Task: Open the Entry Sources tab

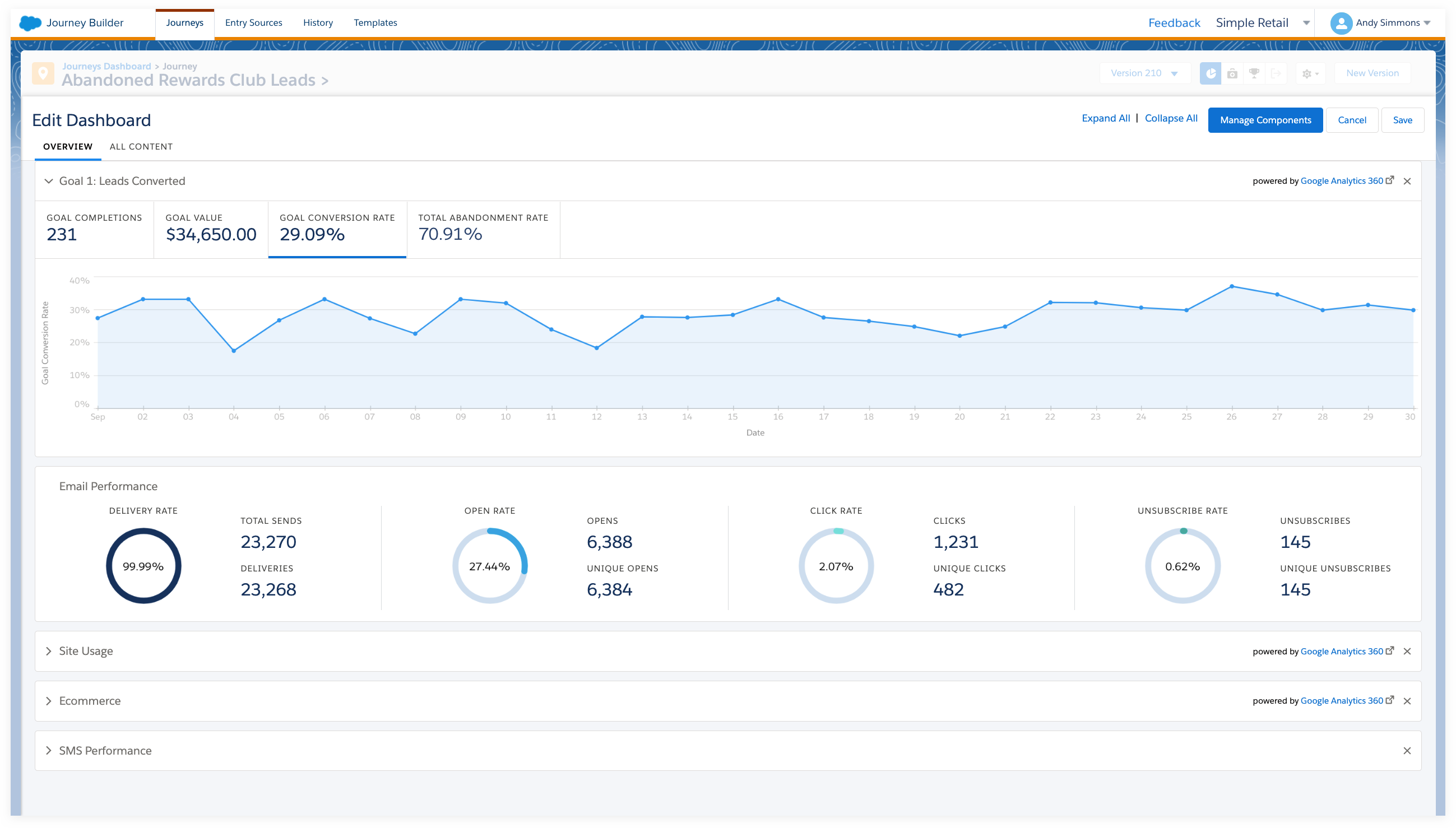Action: (x=254, y=23)
